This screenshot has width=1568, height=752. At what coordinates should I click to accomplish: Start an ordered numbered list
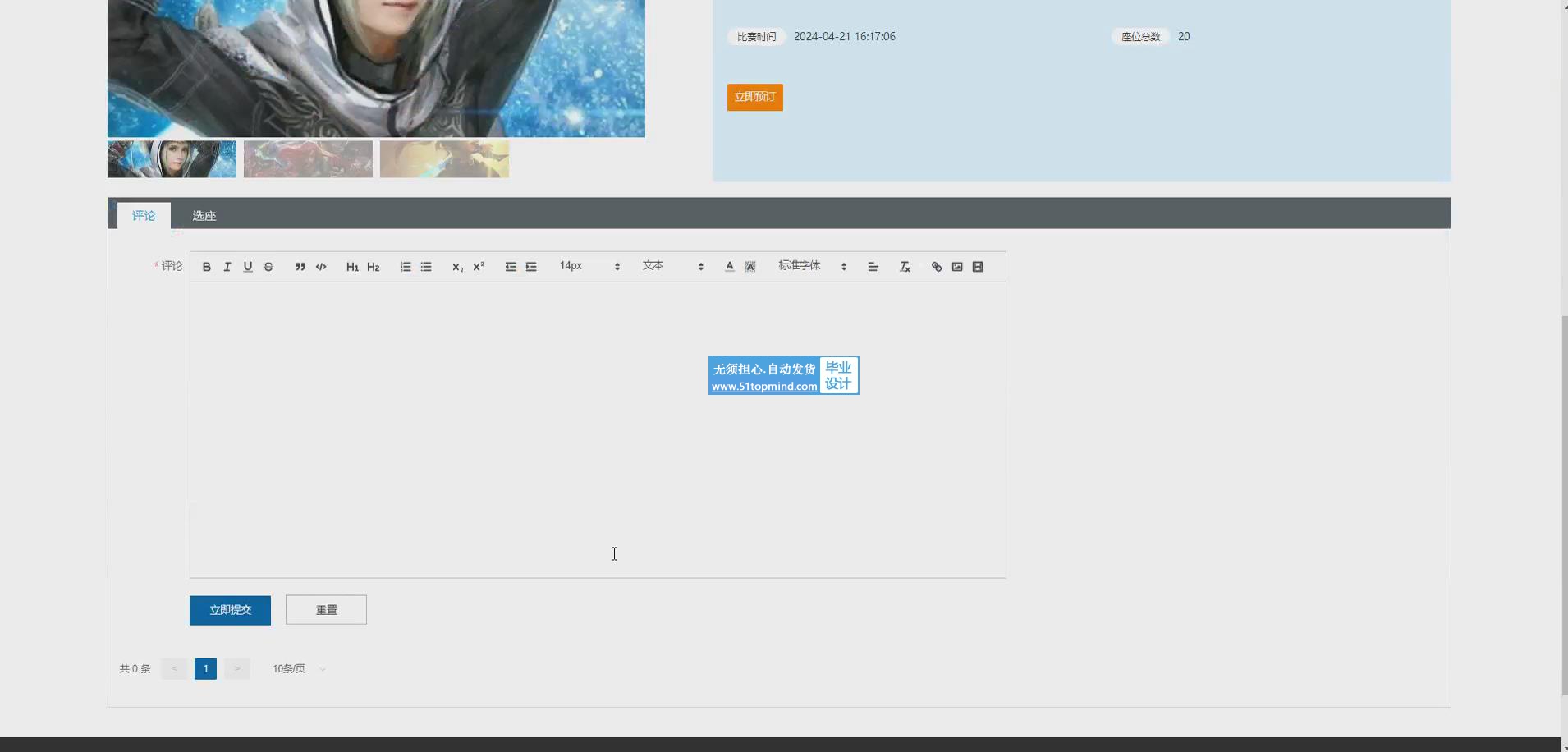(x=406, y=267)
